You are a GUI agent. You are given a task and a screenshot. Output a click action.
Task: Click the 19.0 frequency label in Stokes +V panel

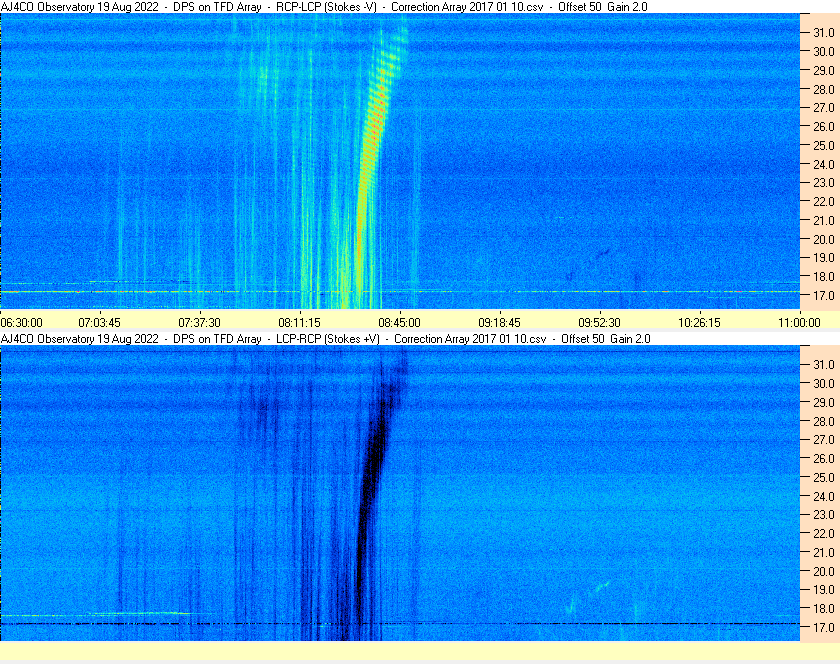824,590
